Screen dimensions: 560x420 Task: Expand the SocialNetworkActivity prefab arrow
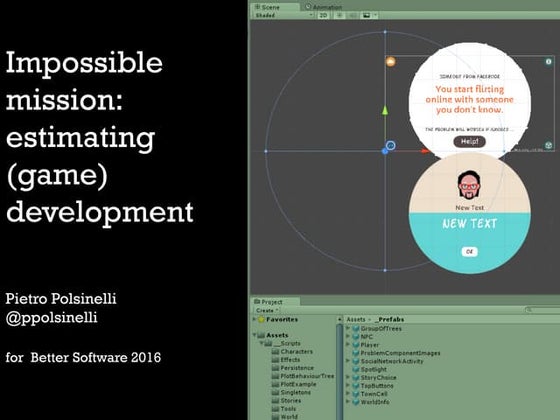coord(348,361)
